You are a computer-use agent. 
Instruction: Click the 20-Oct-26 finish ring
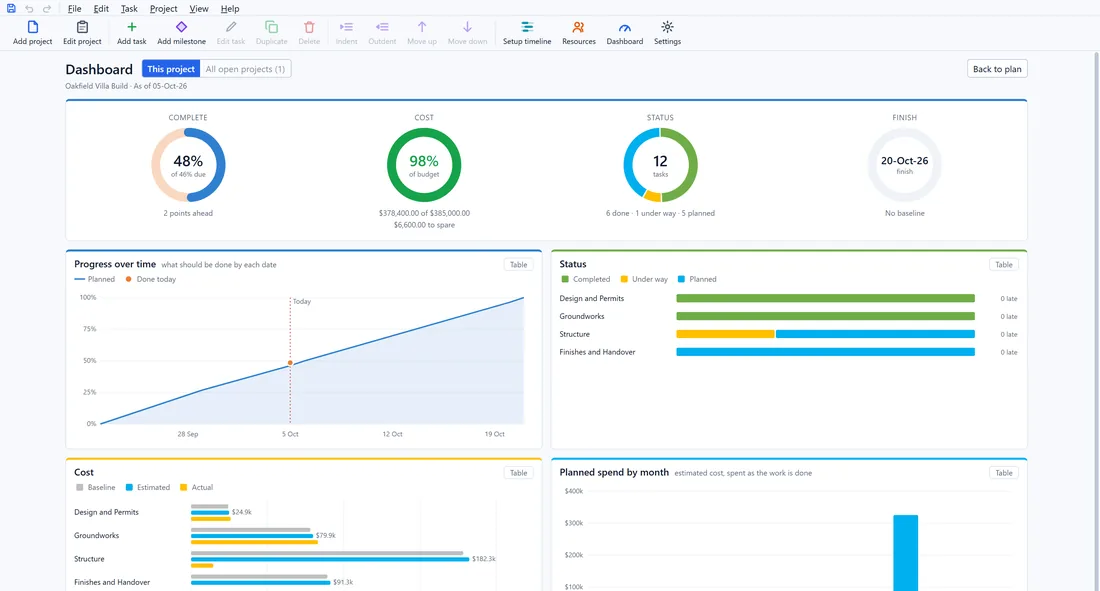(904, 165)
